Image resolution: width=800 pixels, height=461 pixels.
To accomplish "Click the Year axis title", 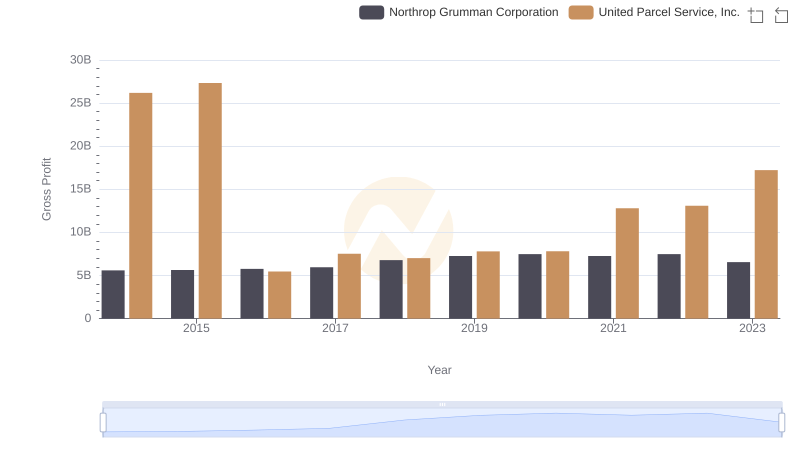I will coord(439,370).
